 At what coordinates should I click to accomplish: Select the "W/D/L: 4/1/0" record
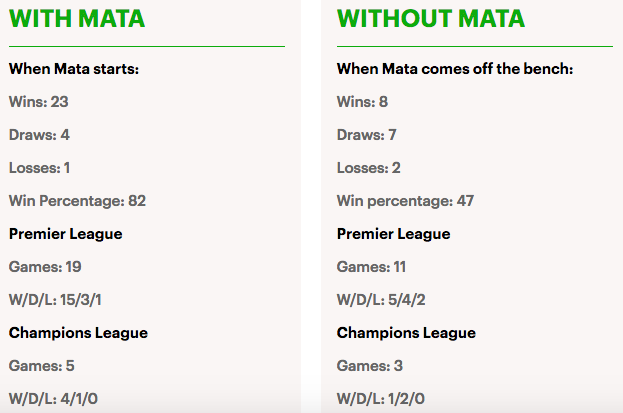[x=55, y=399]
